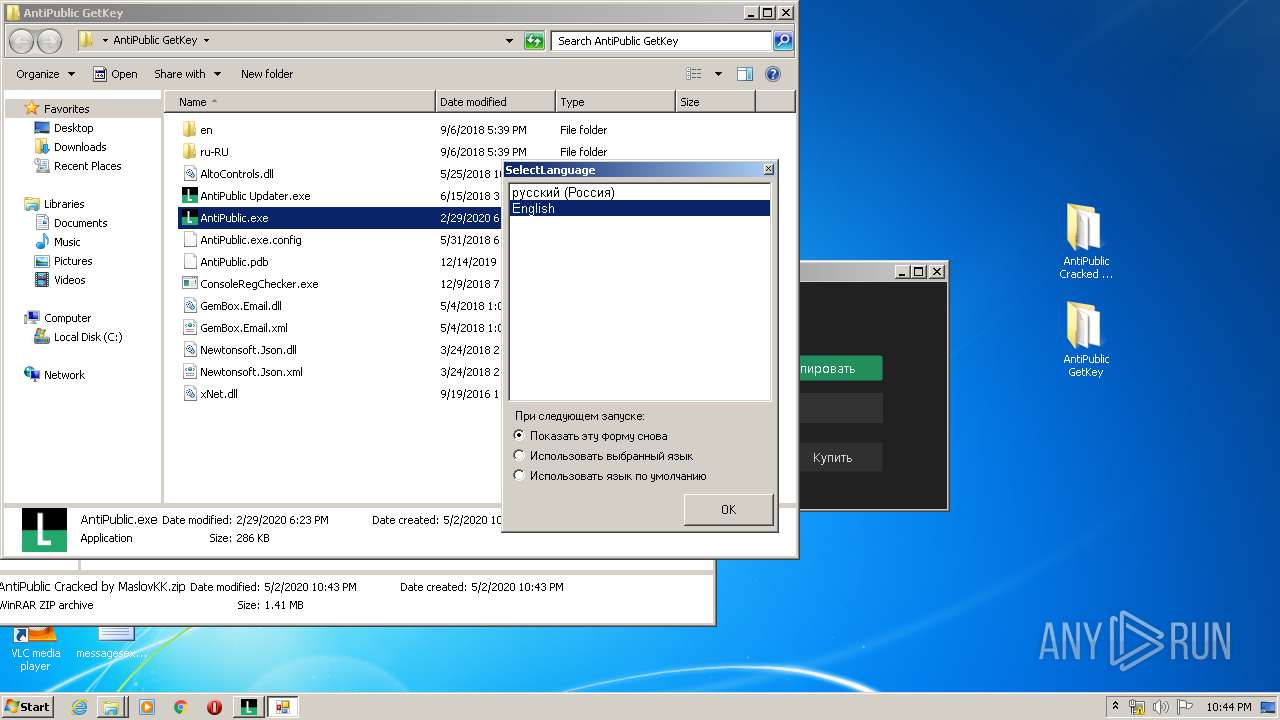Screen dimensions: 1280x720
Task: Sort files by the Size column
Action: 715,102
